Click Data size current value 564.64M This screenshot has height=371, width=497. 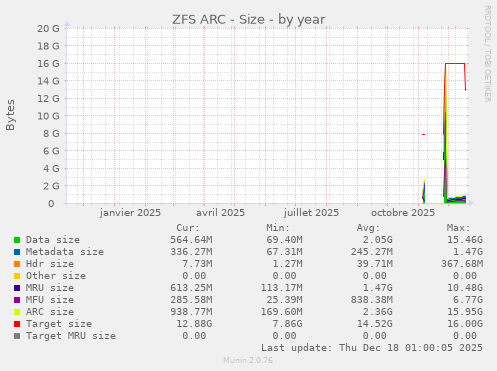(191, 240)
